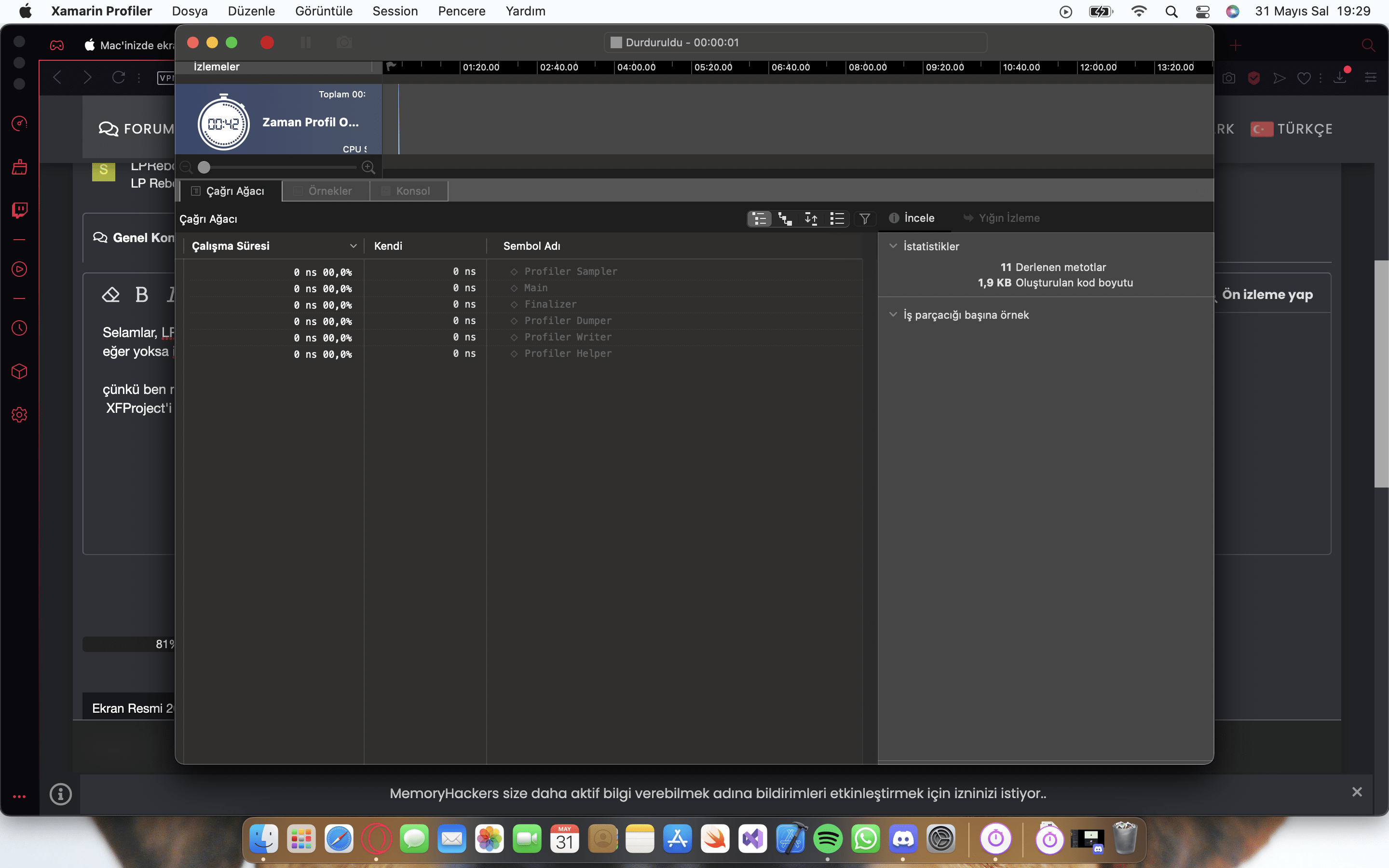Screen dimensions: 1389x868
Task: Take a snapshot with the camera icon
Action: click(x=344, y=42)
